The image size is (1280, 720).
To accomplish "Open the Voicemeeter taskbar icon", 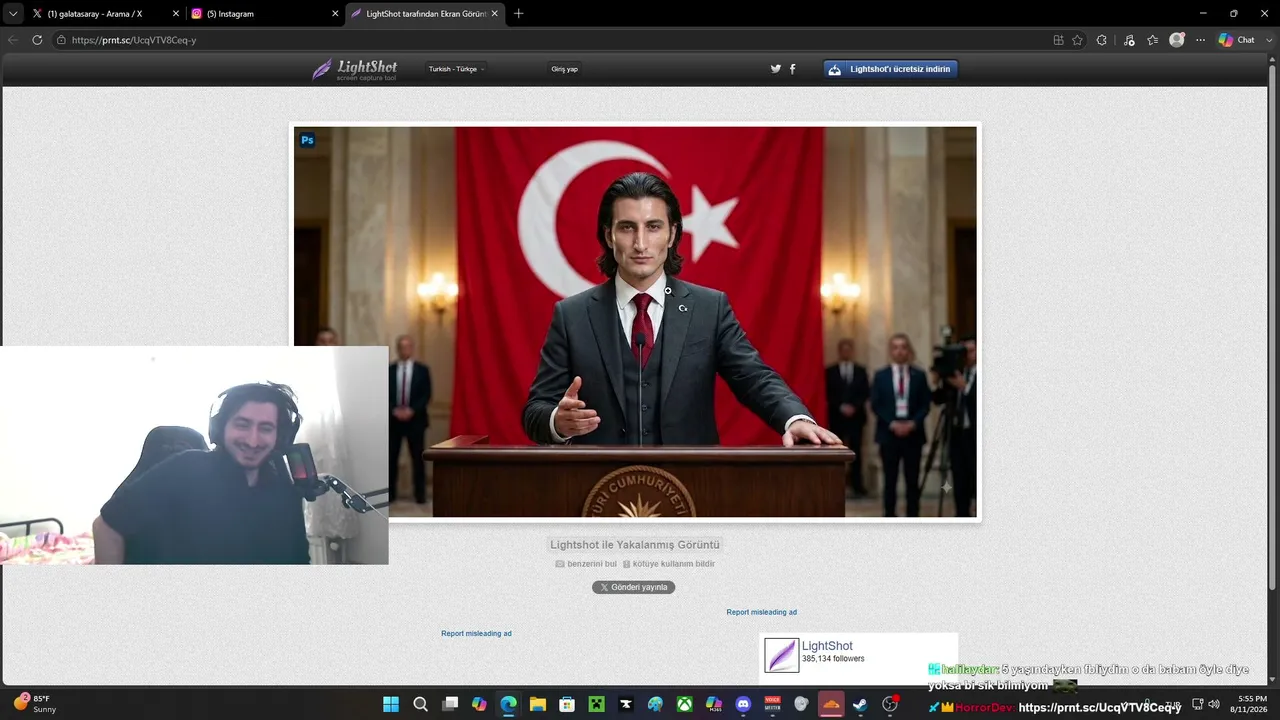I will [x=772, y=704].
